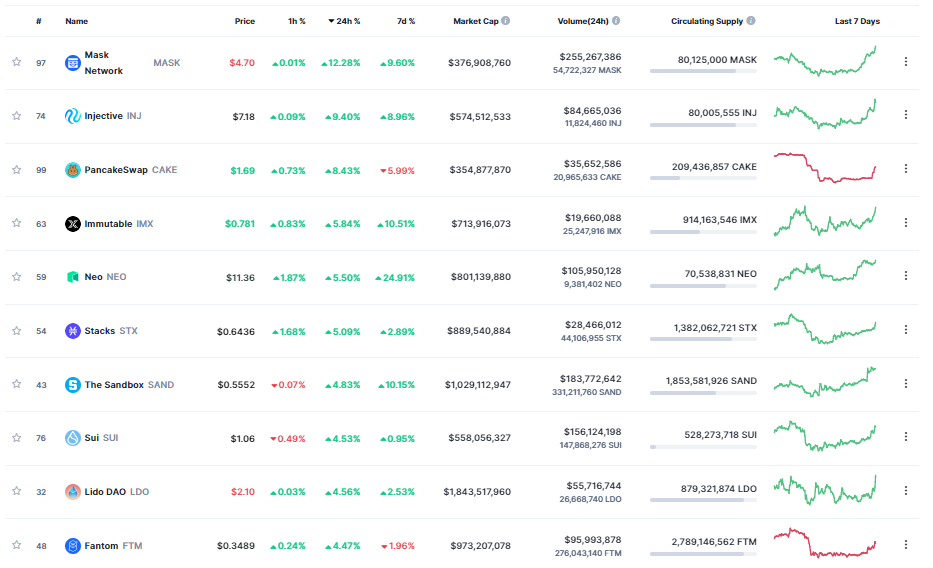The width and height of the screenshot is (933, 568).
Task: Click the Lido DAO logo
Action: tap(73, 492)
